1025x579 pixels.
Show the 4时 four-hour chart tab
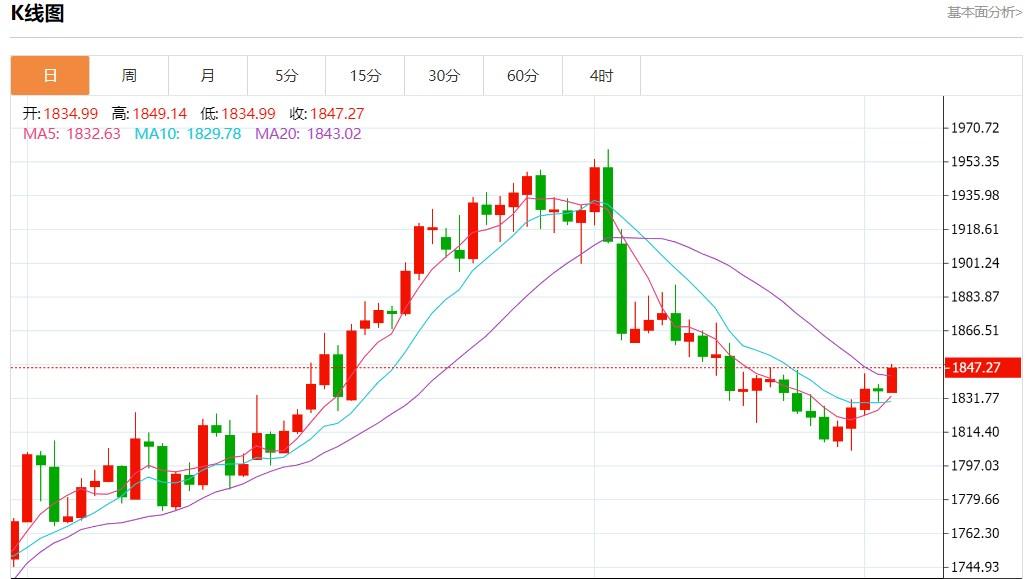[x=601, y=76]
